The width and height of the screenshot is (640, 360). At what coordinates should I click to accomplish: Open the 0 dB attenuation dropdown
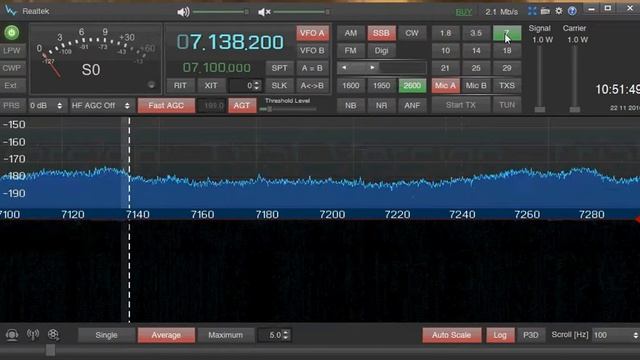click(x=46, y=105)
